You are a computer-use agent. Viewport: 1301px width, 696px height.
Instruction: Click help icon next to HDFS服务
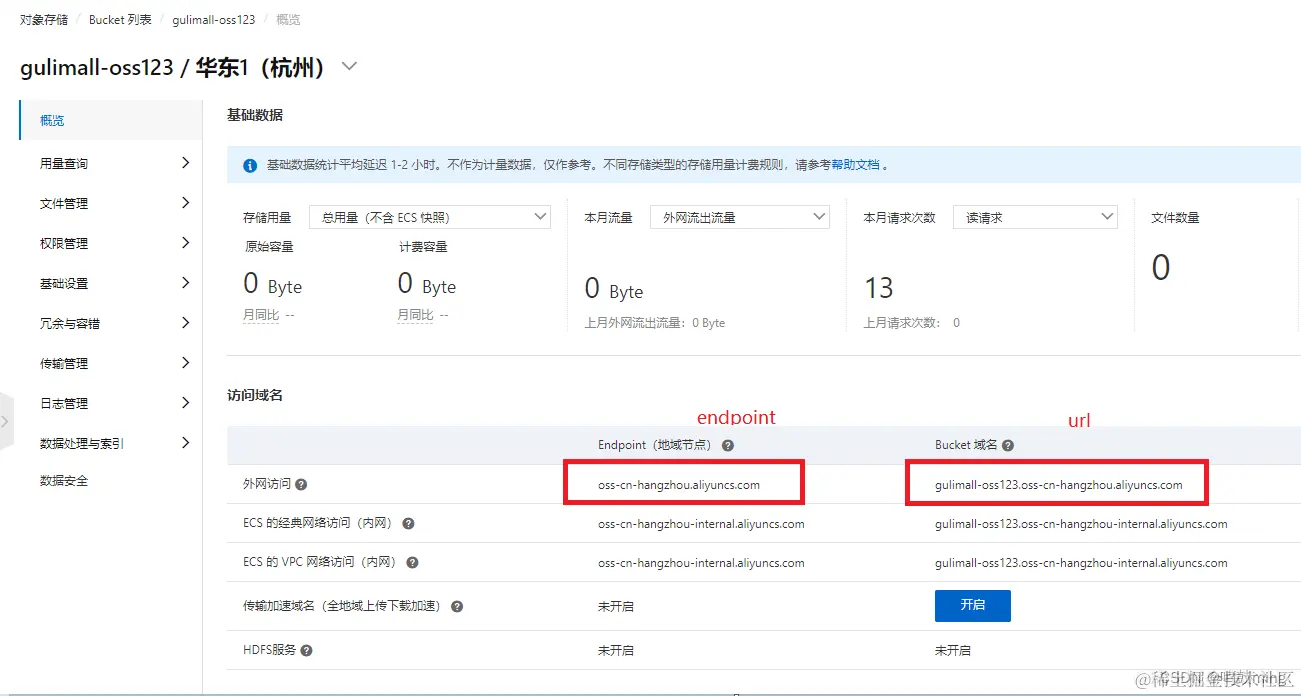(307, 650)
